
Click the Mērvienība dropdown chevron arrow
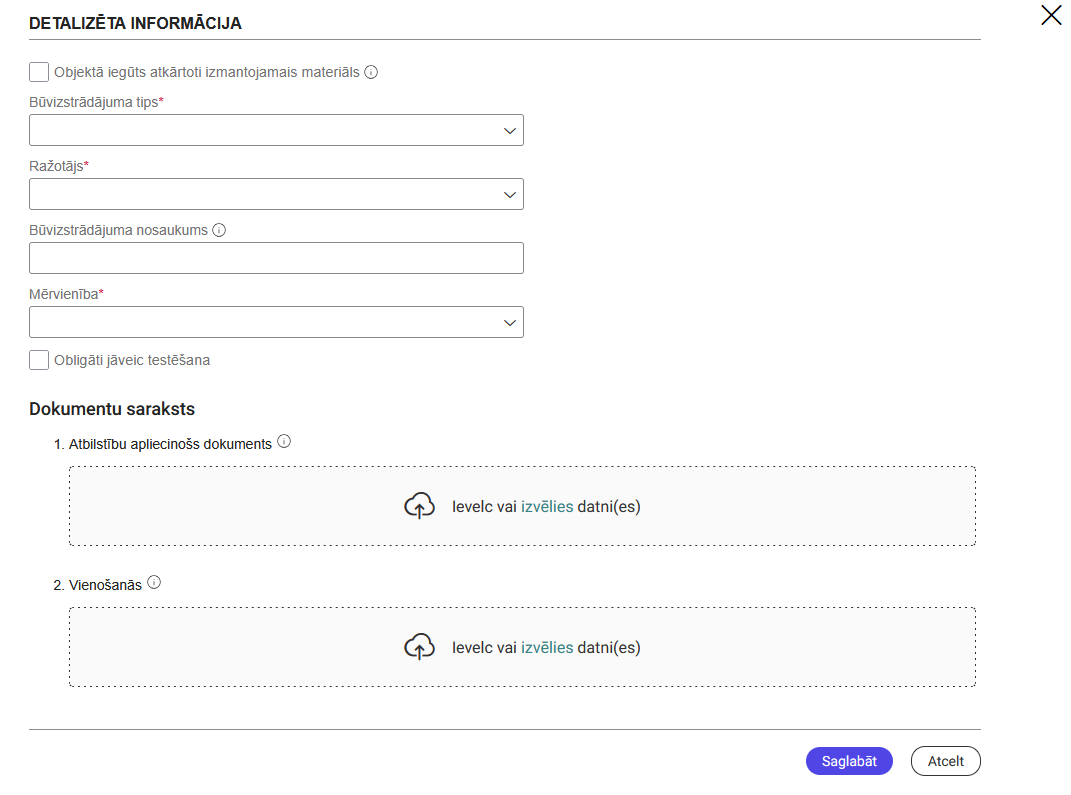pyautogui.click(x=510, y=322)
